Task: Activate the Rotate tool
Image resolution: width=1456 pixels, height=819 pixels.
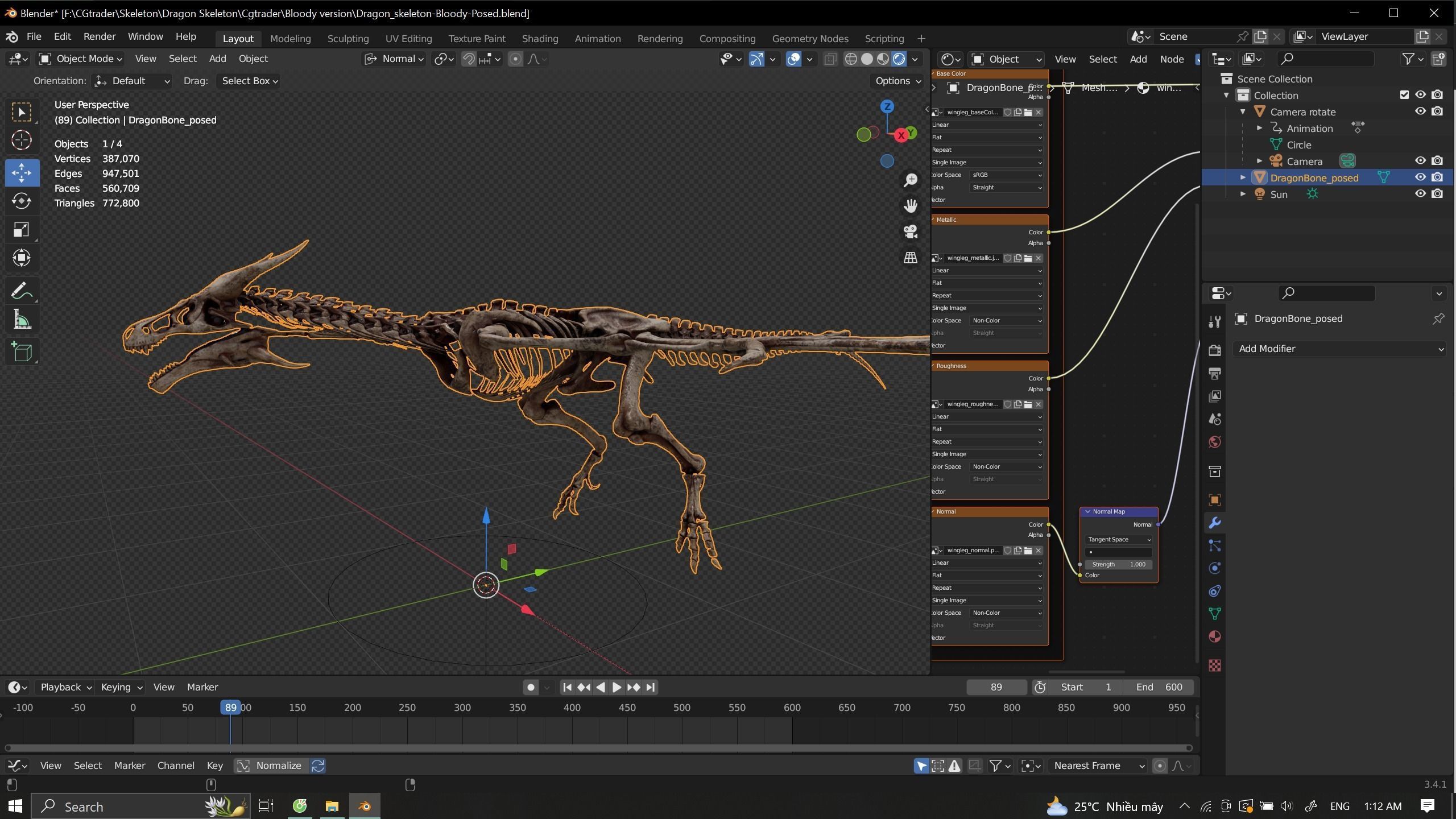Action: coord(22,201)
